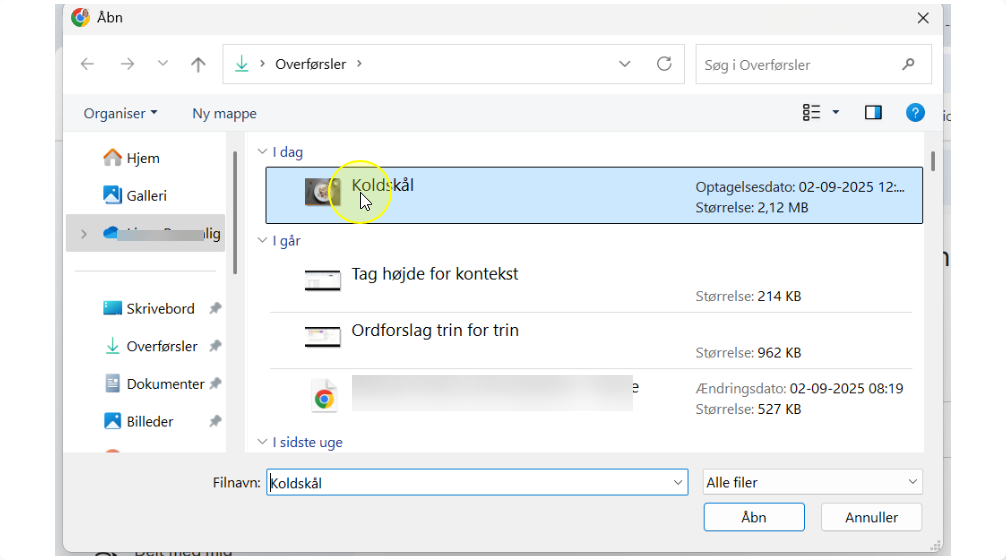Open the Alle filer file type dropdown
This screenshot has width=1006, height=560.
[812, 482]
